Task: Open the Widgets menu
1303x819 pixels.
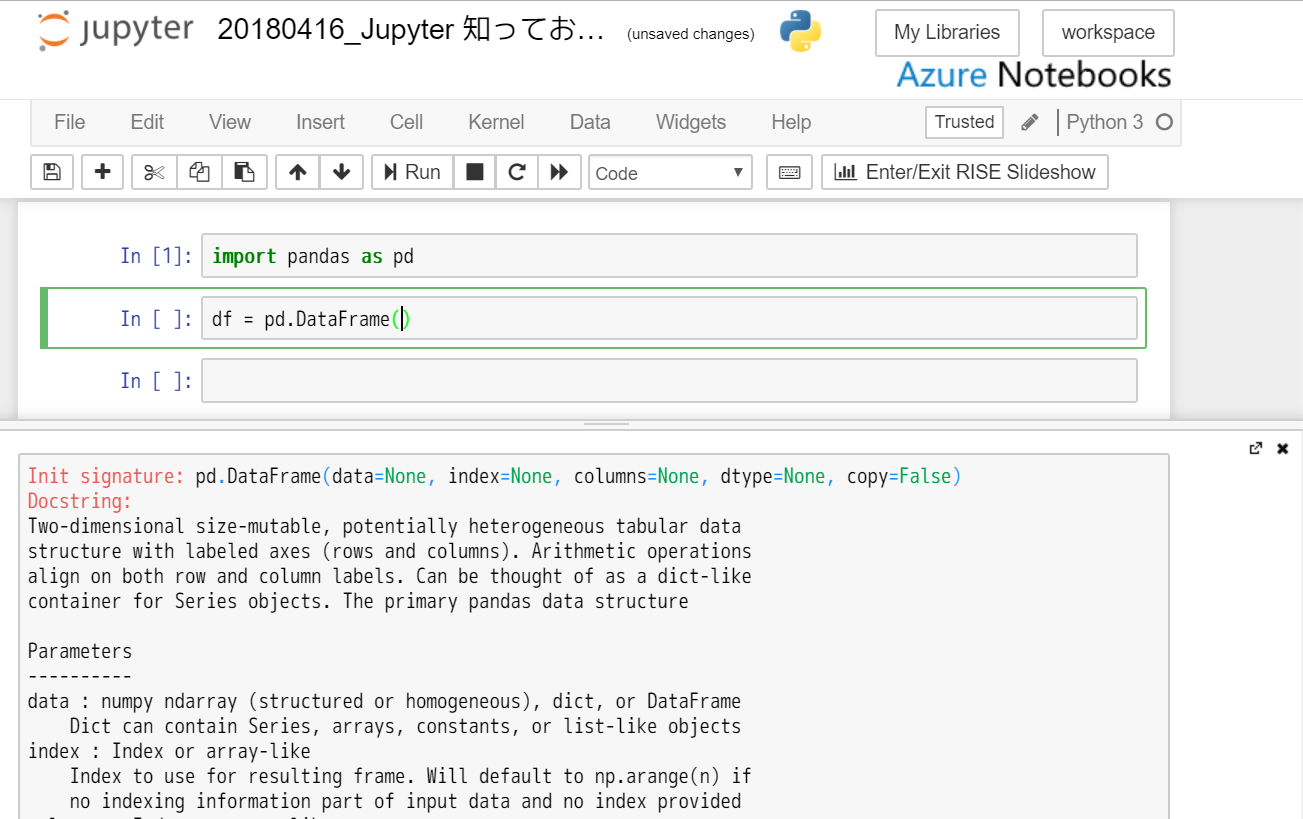Action: [691, 122]
